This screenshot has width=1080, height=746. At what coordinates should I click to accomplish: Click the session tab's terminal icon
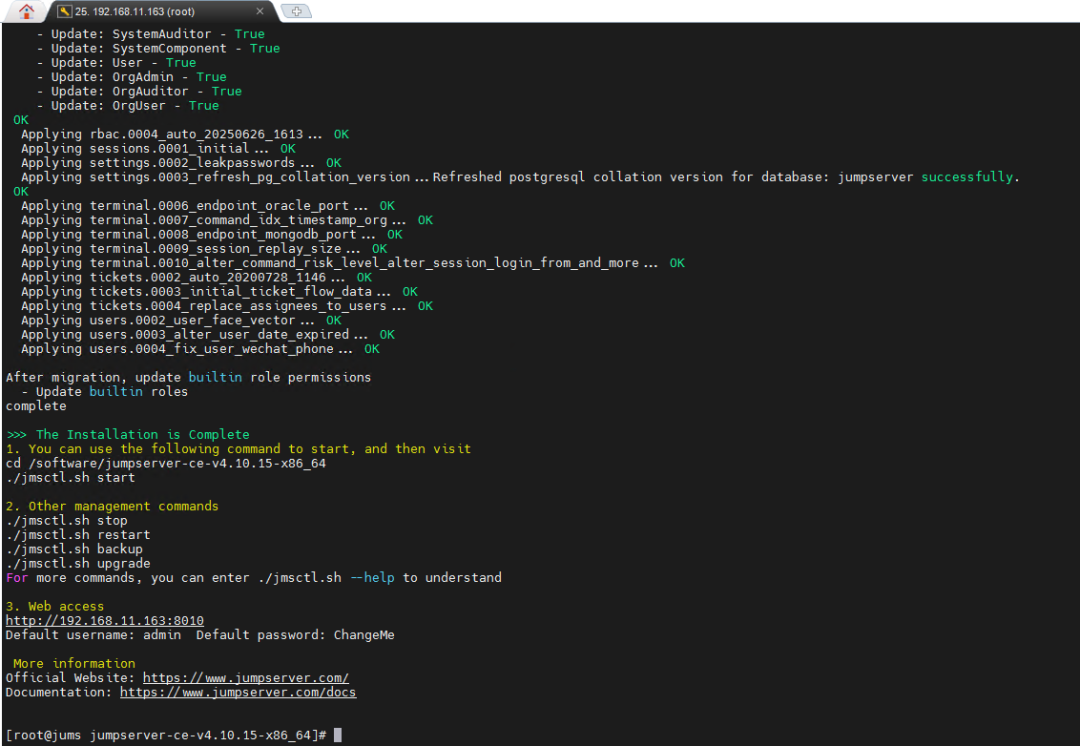[x=65, y=11]
